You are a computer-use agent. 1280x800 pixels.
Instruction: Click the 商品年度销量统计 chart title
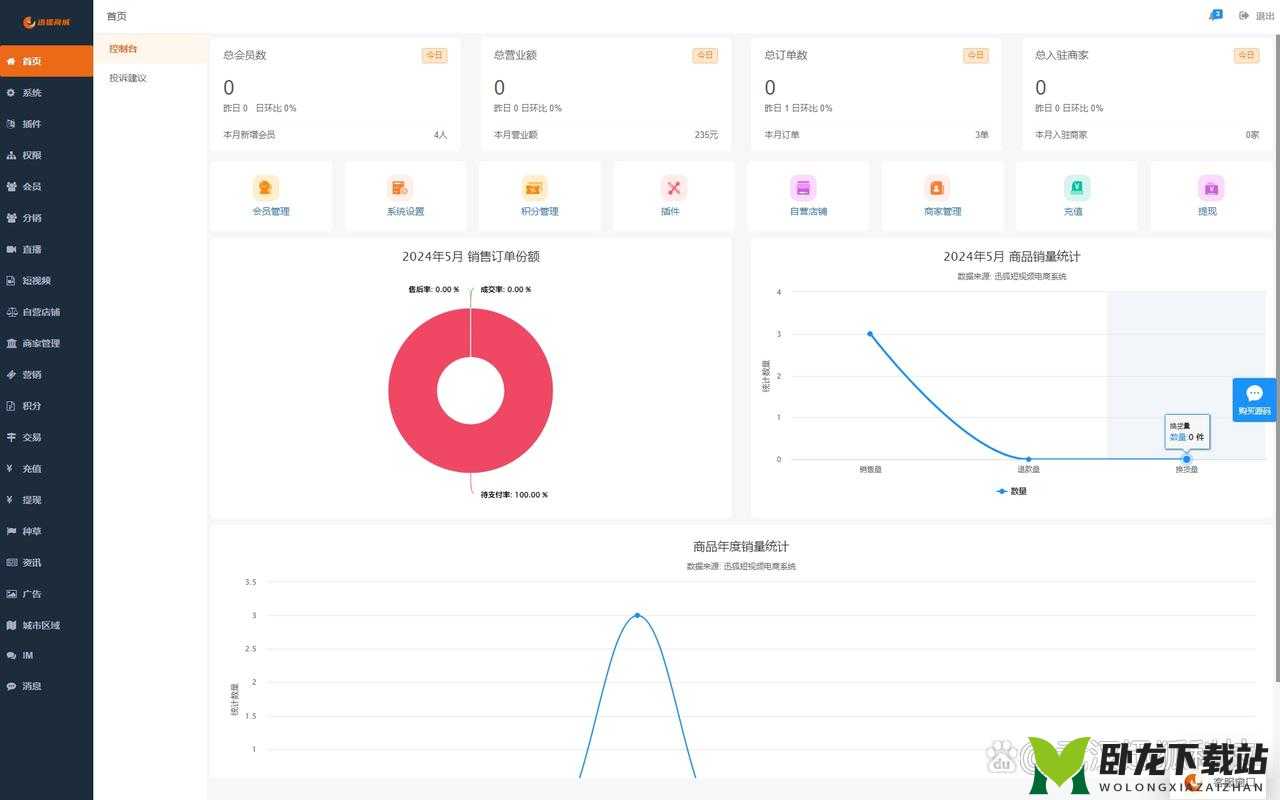pyautogui.click(x=741, y=546)
